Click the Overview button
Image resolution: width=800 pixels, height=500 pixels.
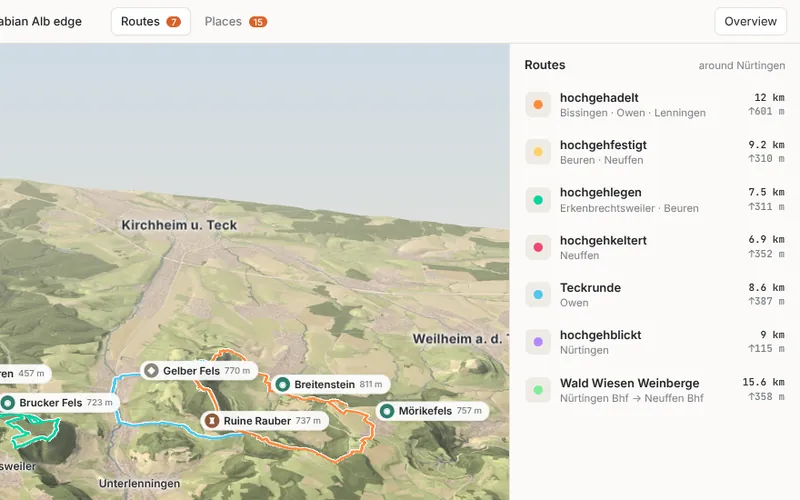751,21
